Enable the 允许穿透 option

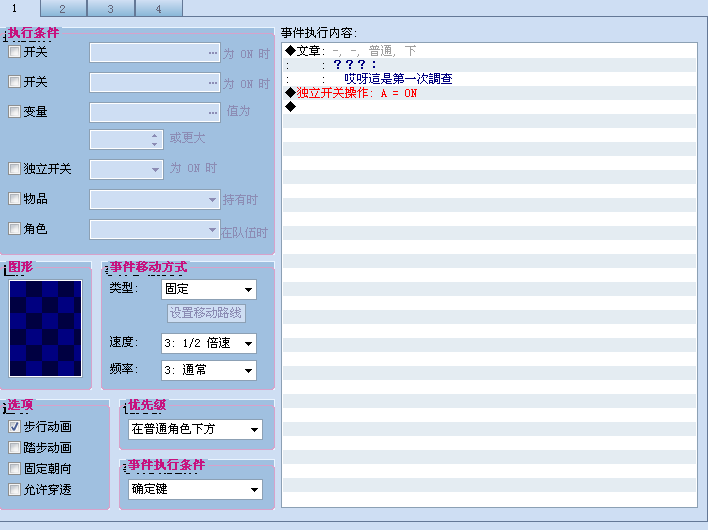(14, 489)
